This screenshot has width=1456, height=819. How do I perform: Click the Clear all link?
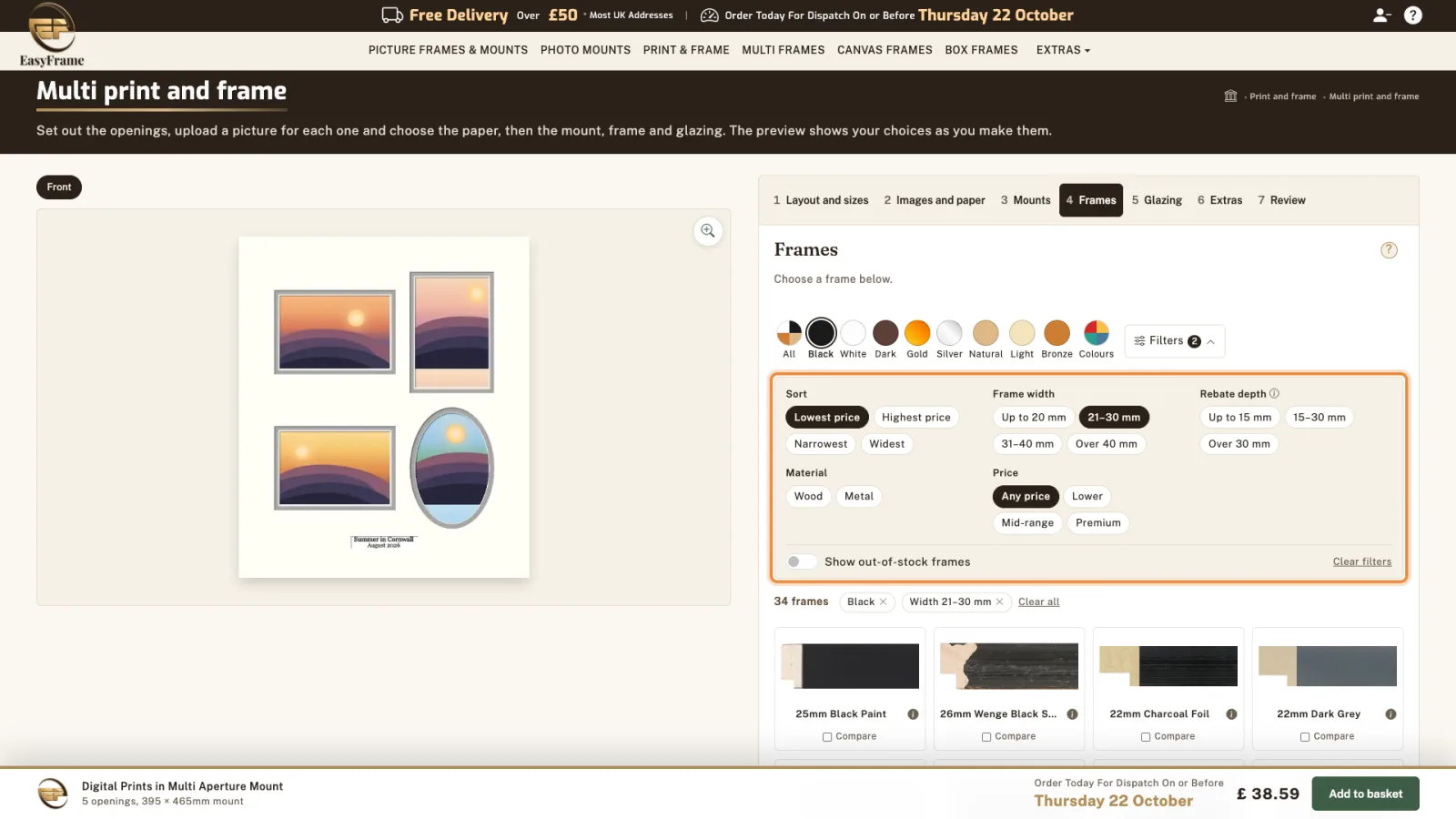[1038, 602]
